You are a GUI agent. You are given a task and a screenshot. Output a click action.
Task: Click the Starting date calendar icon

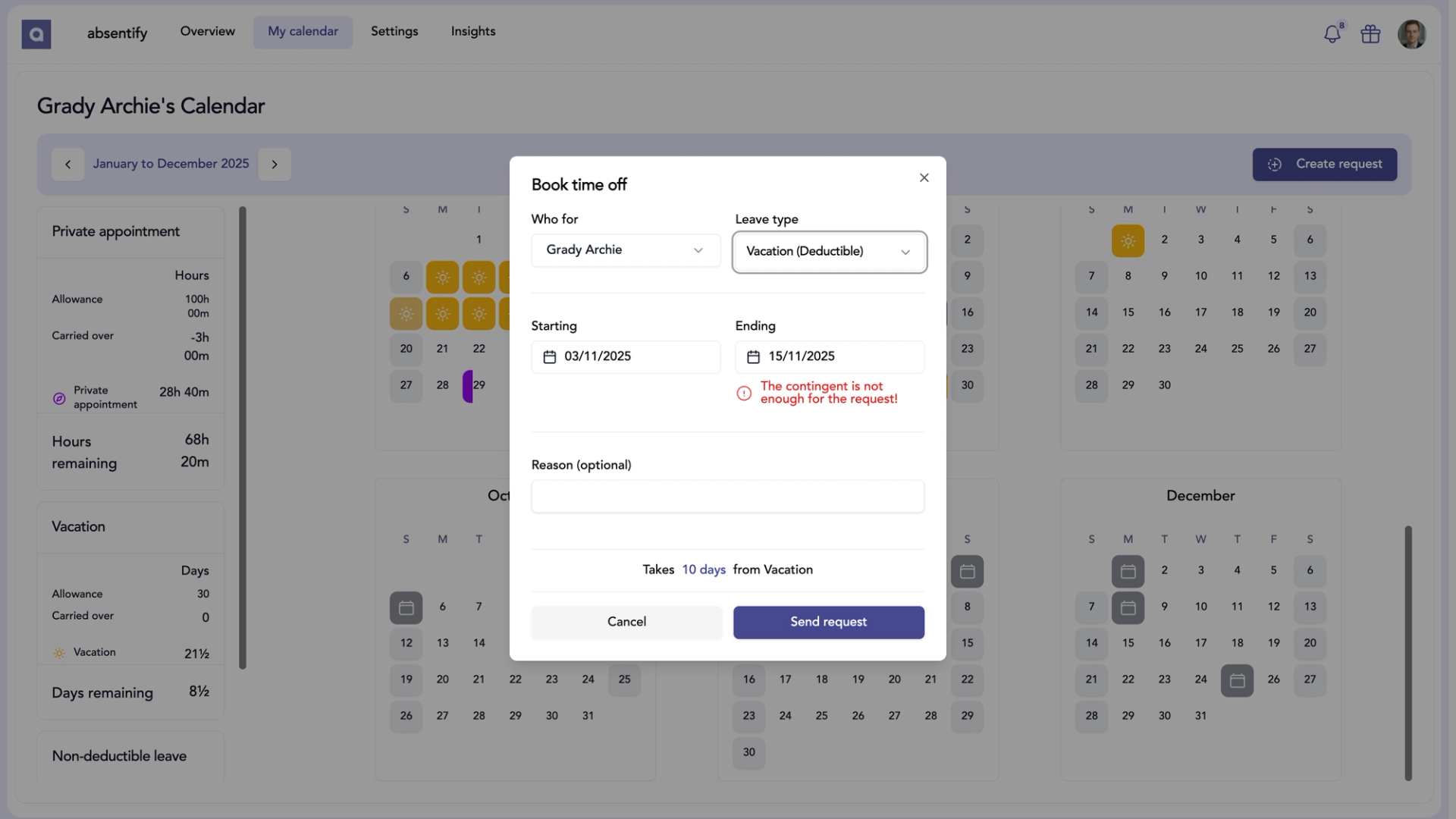(x=550, y=356)
